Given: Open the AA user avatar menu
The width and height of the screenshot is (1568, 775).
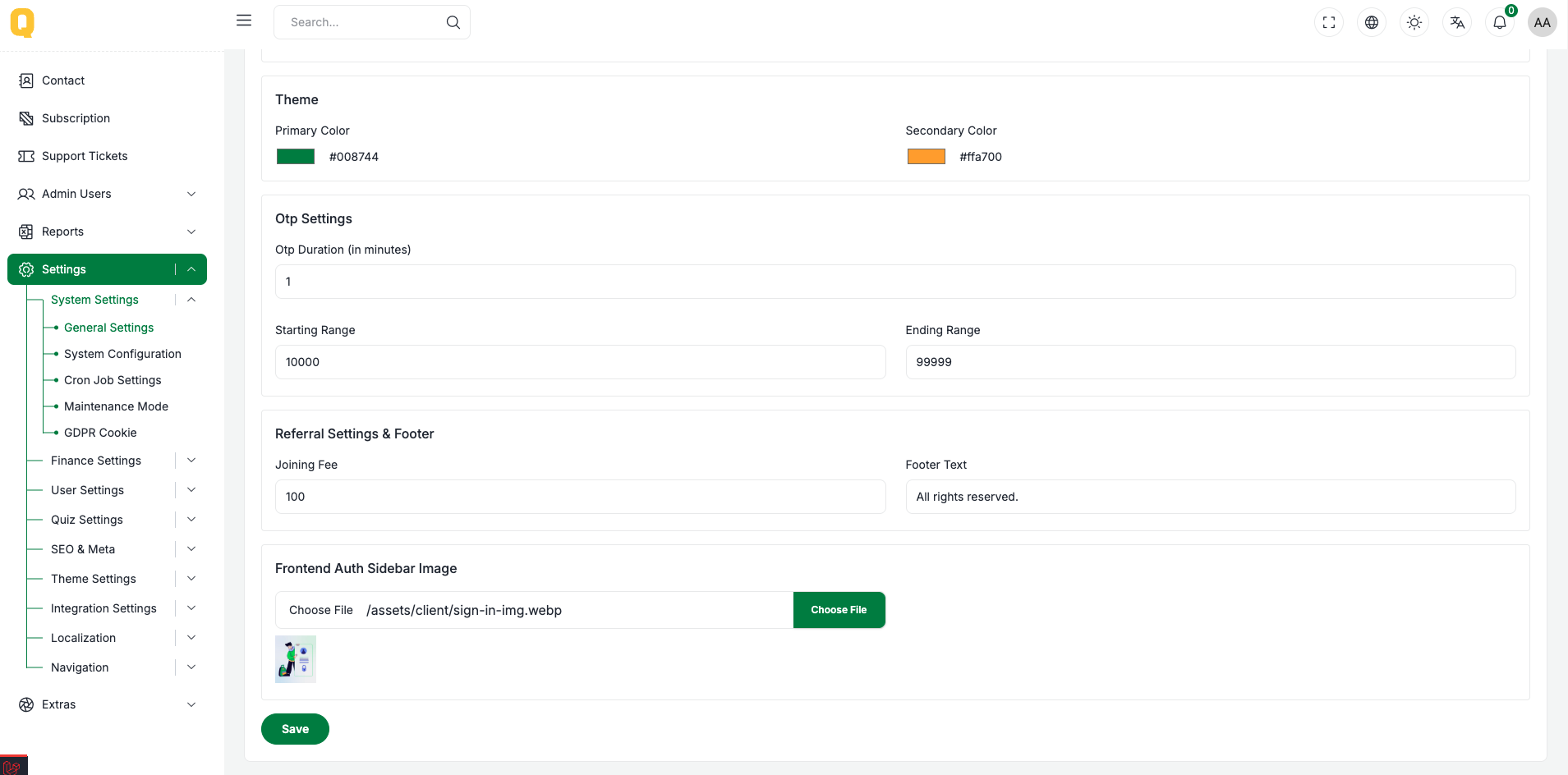Looking at the screenshot, I should pyautogui.click(x=1542, y=23).
